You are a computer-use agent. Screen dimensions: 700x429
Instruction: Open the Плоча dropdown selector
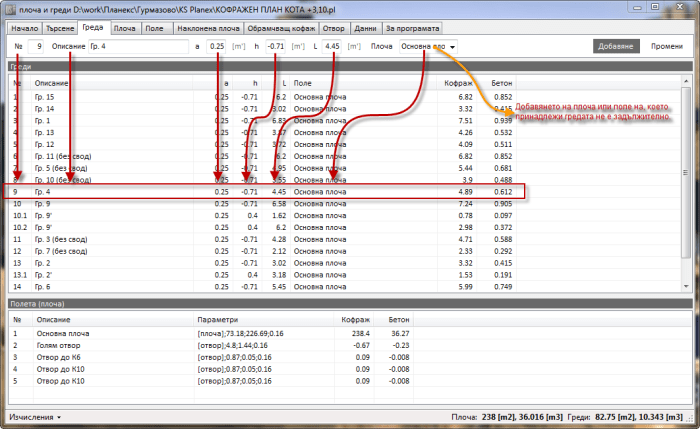(x=428, y=47)
